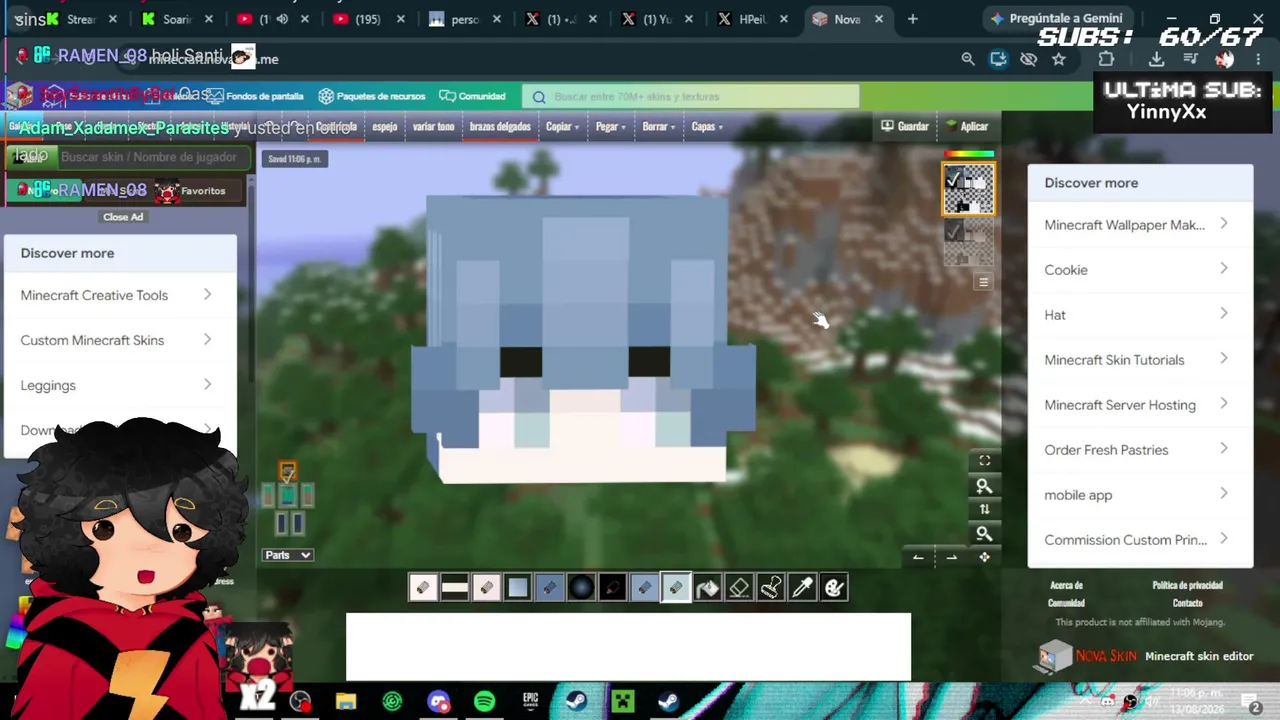Image resolution: width=1280 pixels, height=720 pixels.
Task: Click the espejo mirror option
Action: (x=385, y=127)
